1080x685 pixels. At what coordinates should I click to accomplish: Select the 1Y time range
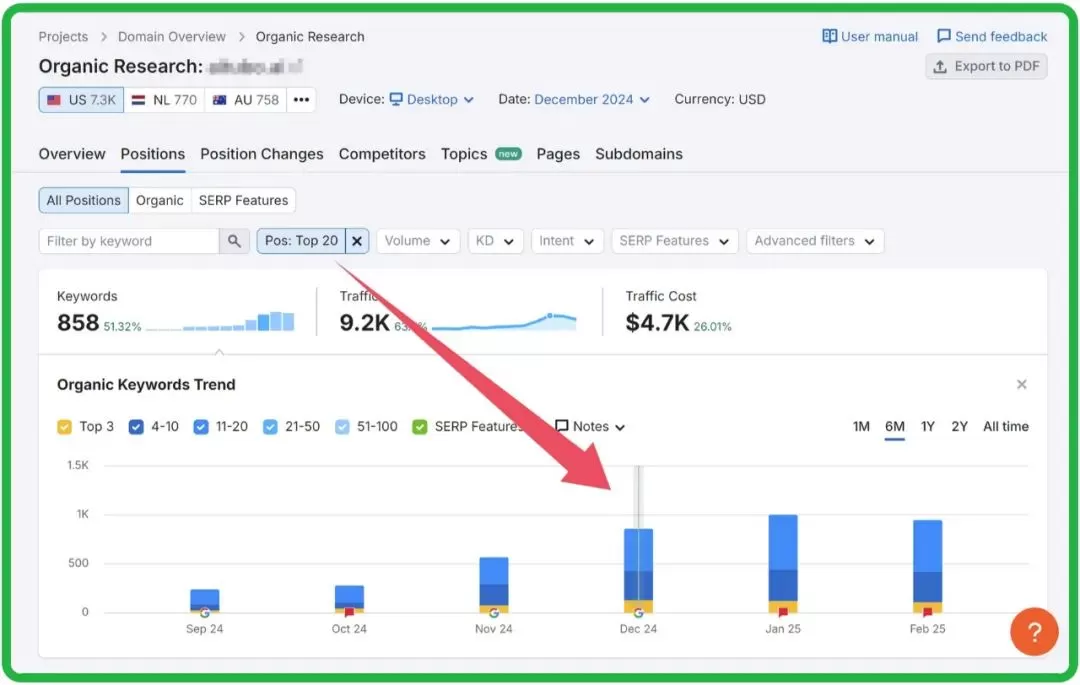coord(928,427)
